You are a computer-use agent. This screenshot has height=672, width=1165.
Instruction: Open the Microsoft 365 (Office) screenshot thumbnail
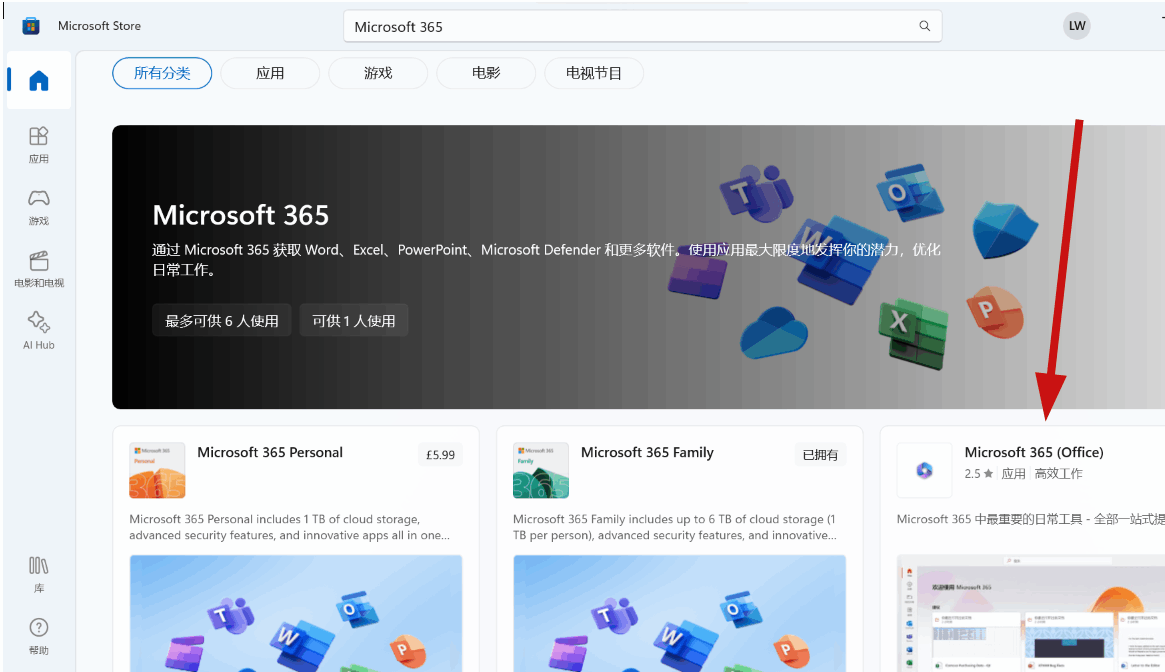tap(1031, 613)
